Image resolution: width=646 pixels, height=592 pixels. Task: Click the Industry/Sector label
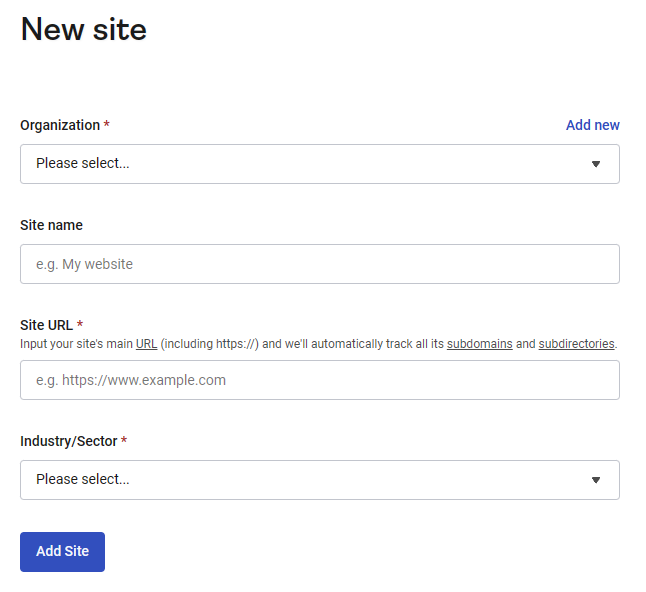pos(68,441)
